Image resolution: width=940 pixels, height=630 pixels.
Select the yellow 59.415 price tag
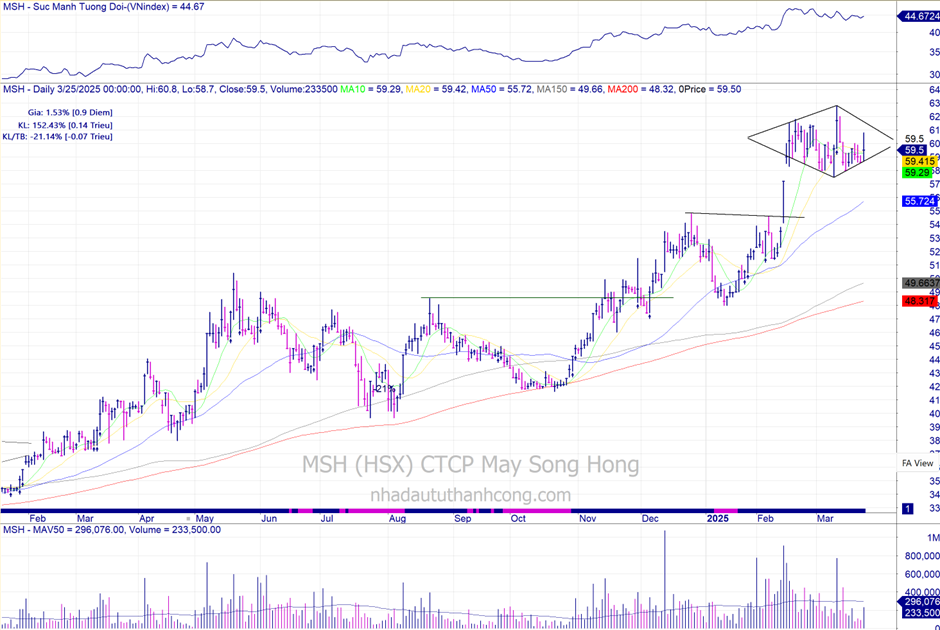click(x=919, y=160)
